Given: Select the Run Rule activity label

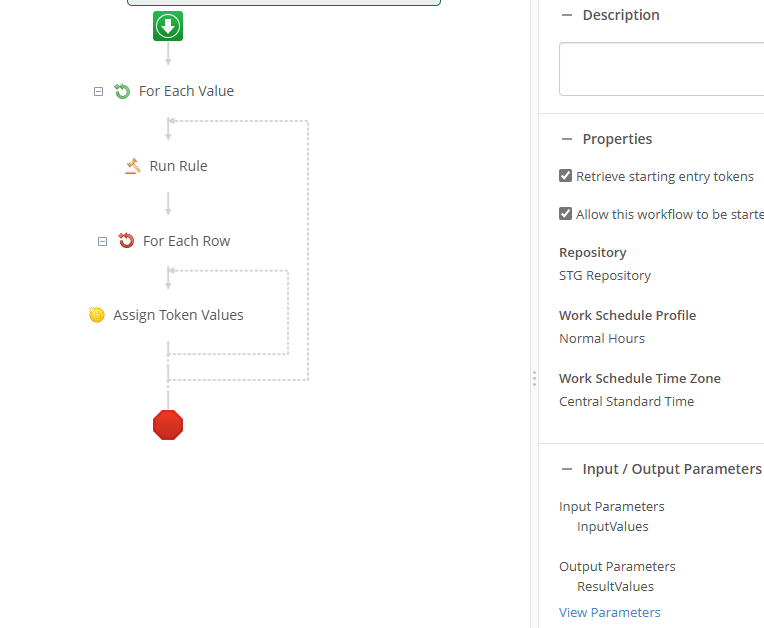Looking at the screenshot, I should pos(178,166).
